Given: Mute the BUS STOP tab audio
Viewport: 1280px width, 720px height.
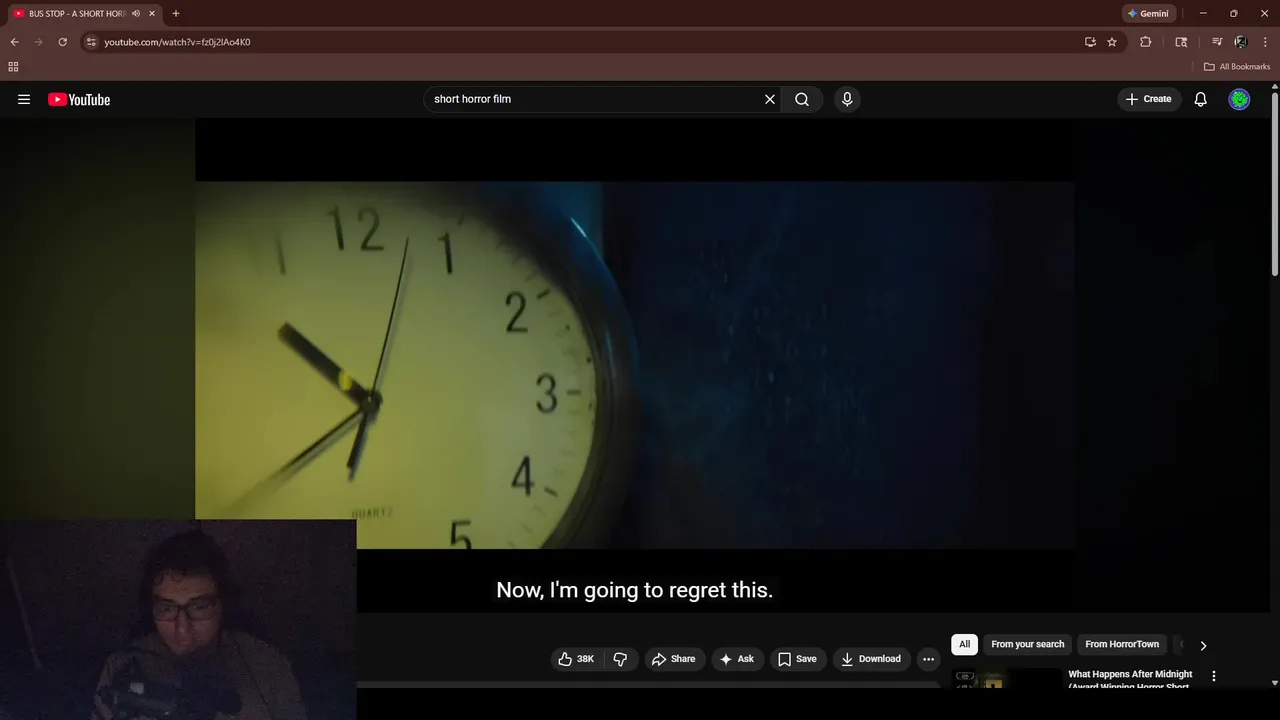Looking at the screenshot, I should click(x=136, y=14).
